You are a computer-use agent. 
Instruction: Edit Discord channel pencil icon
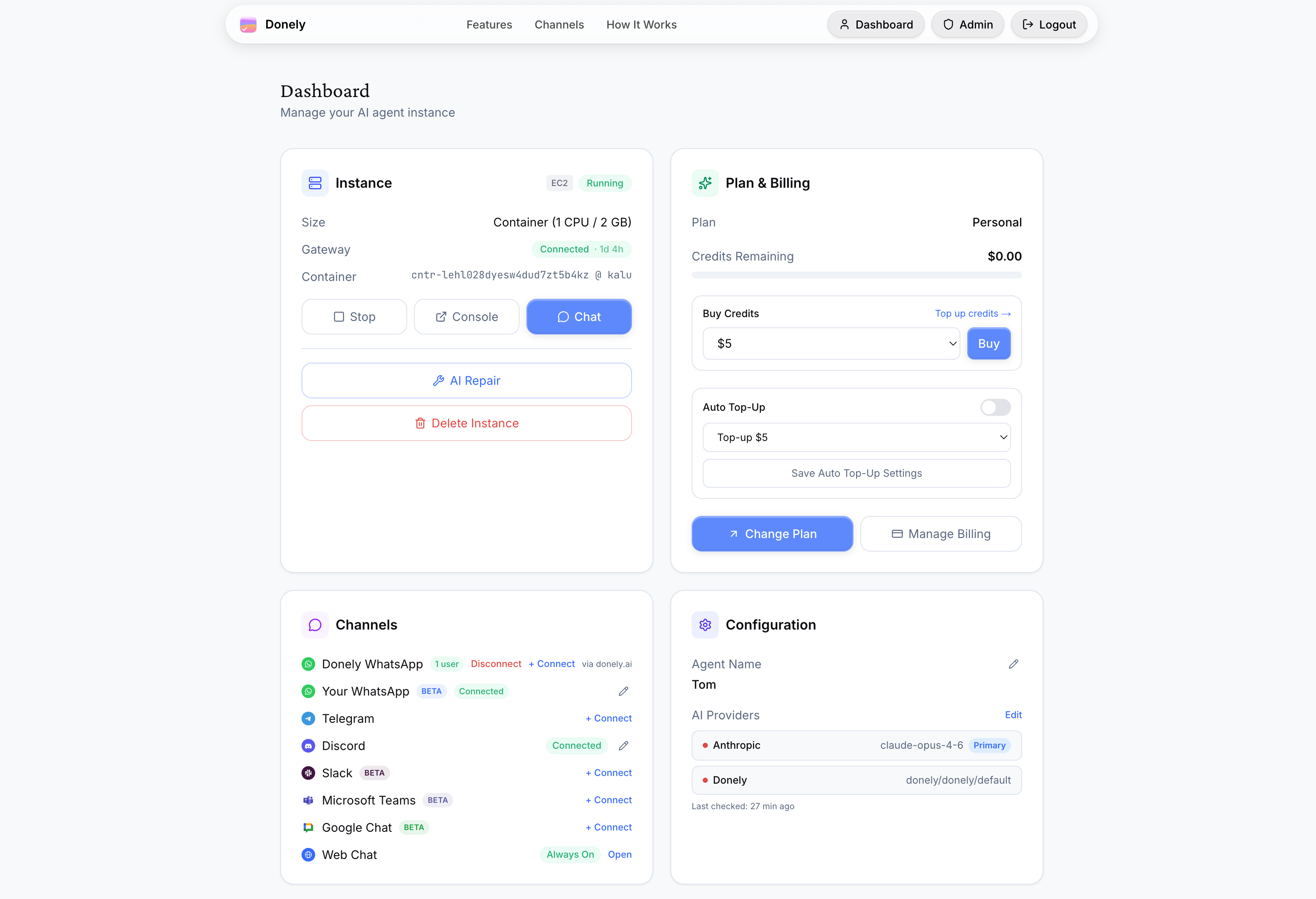coord(624,746)
